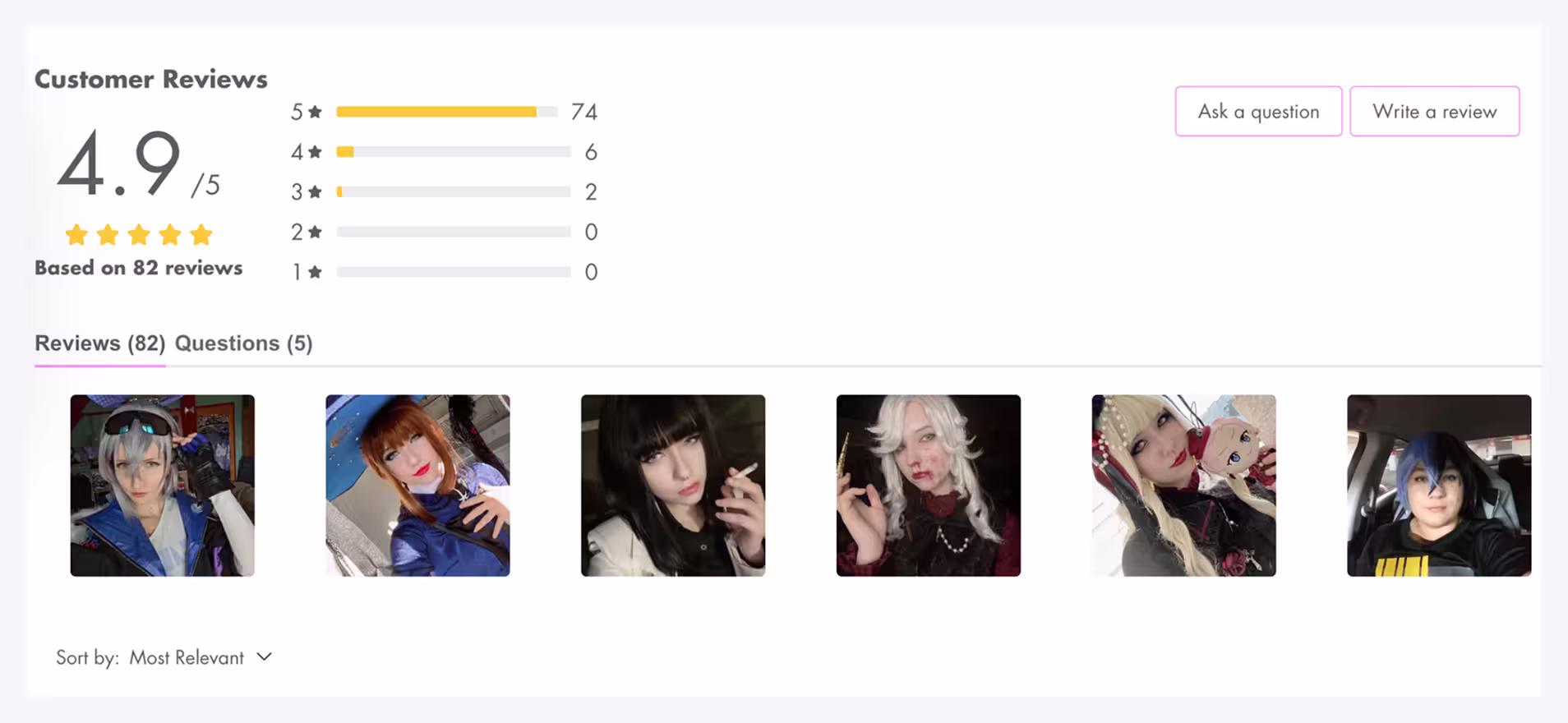Select the Most Relevant sort option
Viewport: 1568px width, 723px height.
tap(187, 658)
